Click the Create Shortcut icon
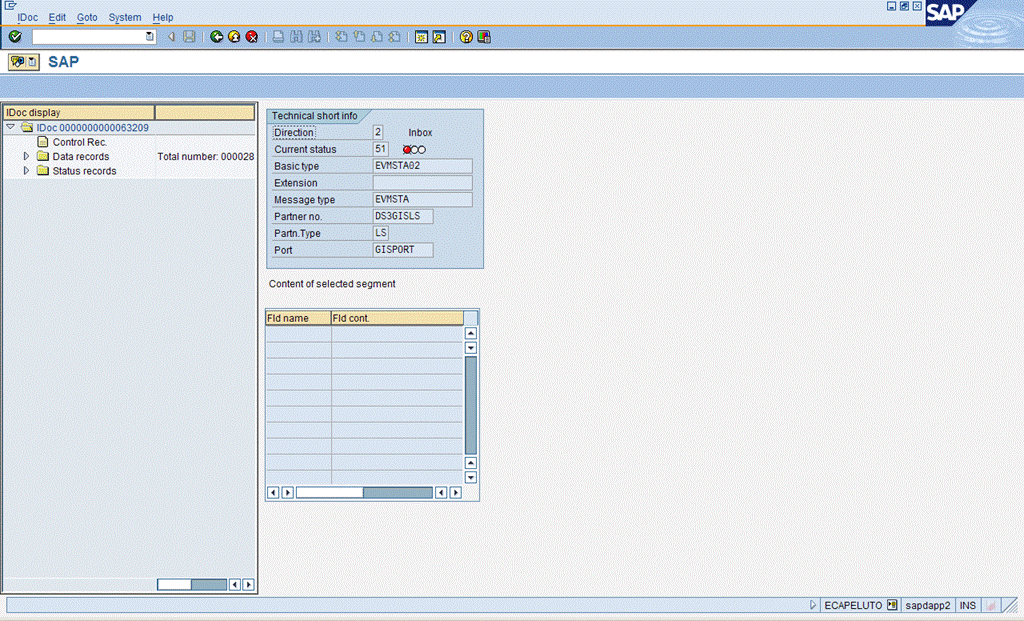 point(439,37)
